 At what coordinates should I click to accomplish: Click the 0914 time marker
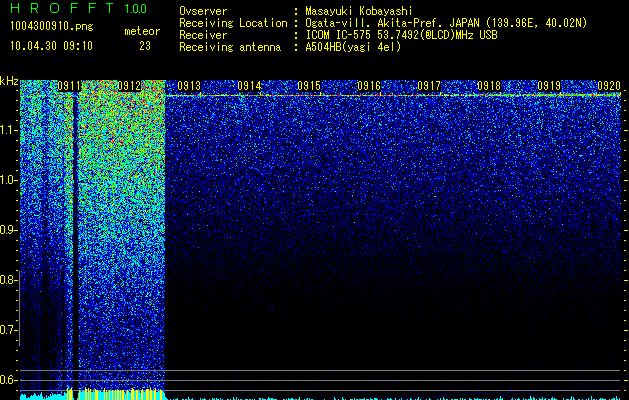click(249, 86)
